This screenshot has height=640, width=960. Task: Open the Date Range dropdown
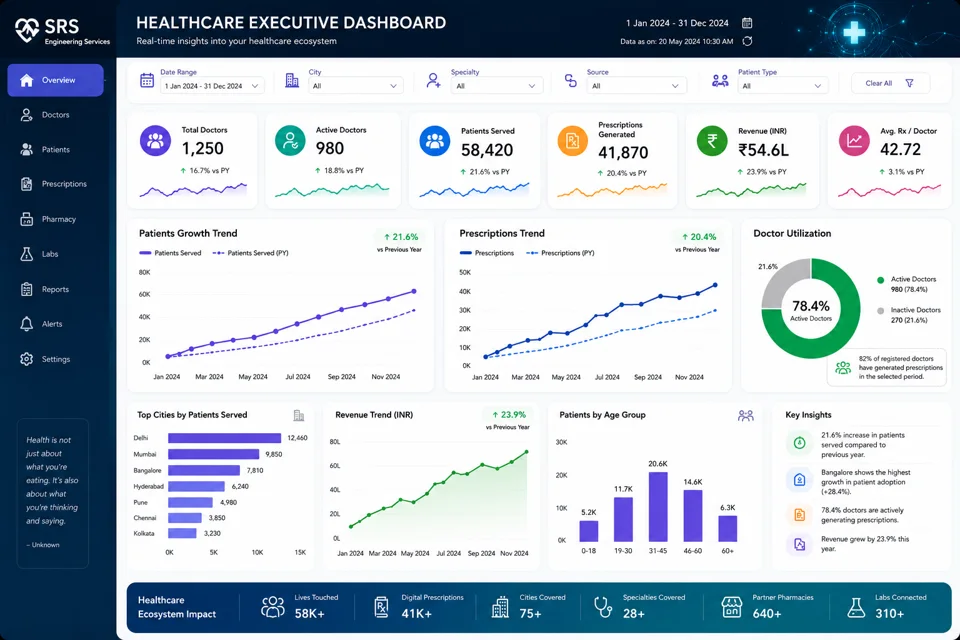(x=212, y=86)
